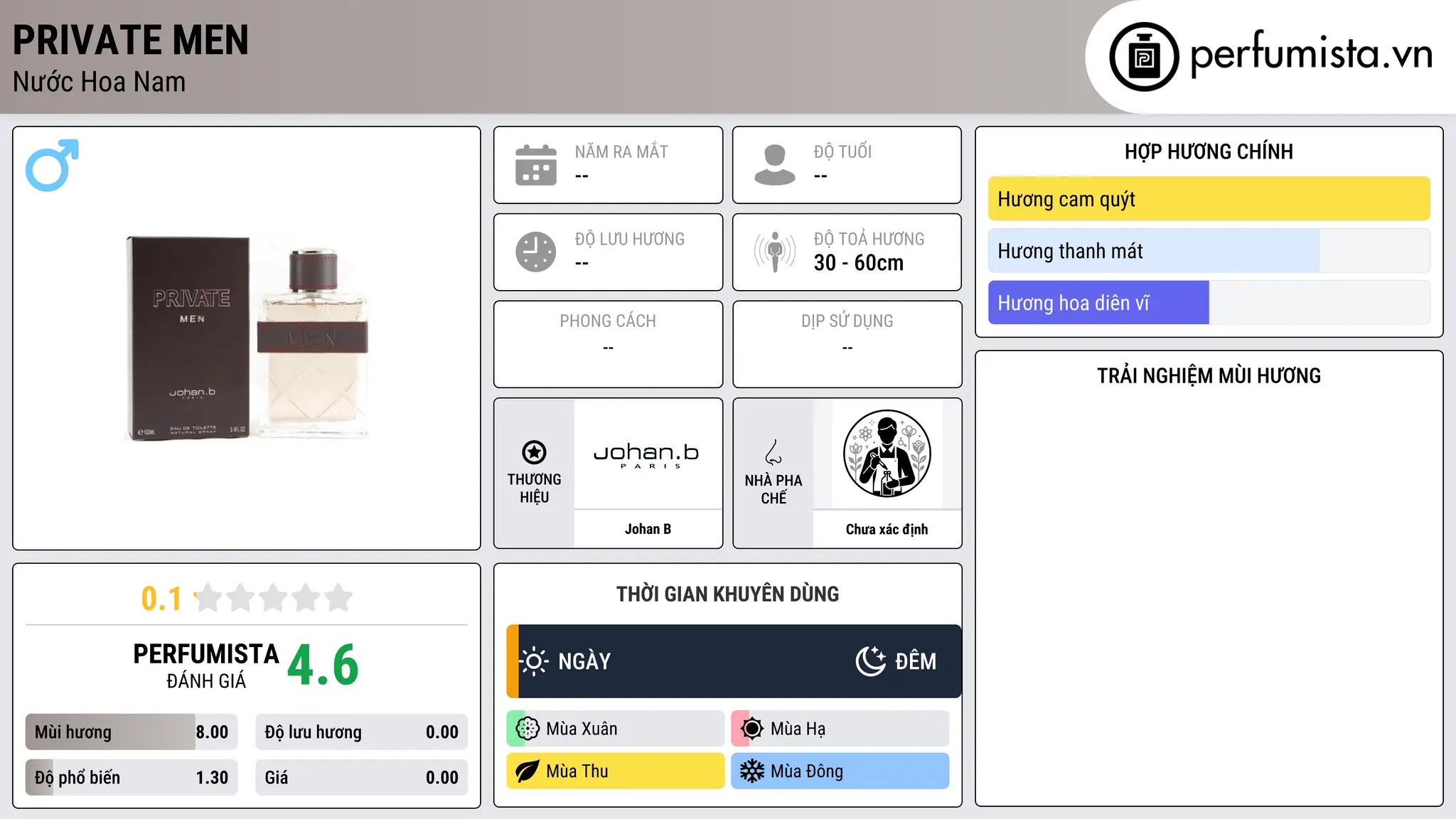Click the Độ phổ biến 1.30 rating bar
The image size is (1456, 819).
(132, 778)
